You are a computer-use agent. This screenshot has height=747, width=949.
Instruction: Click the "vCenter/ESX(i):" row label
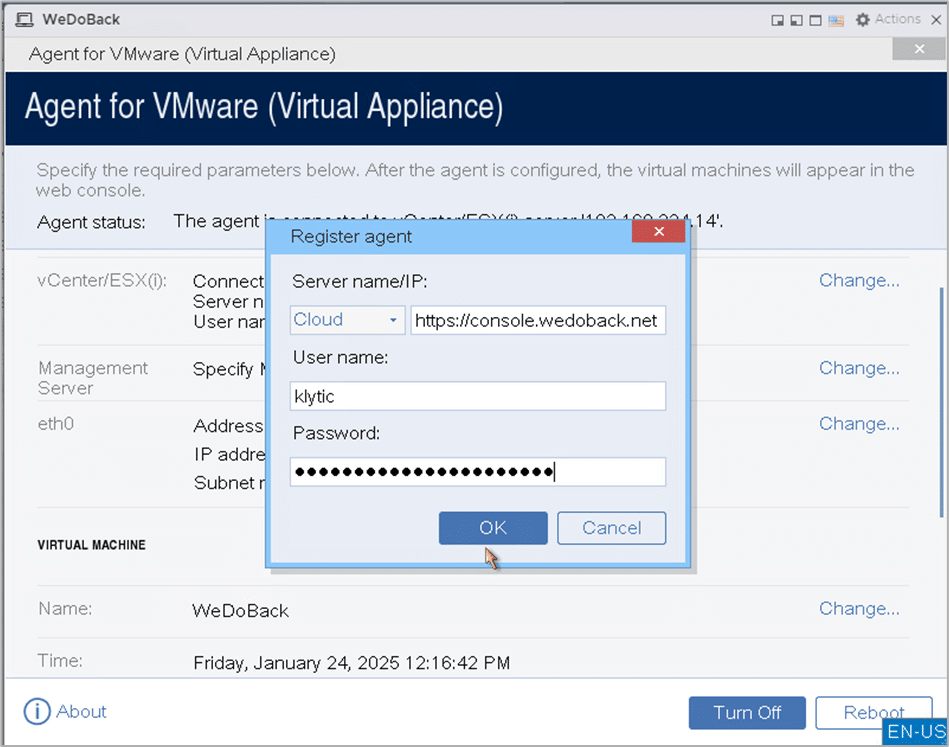[102, 280]
